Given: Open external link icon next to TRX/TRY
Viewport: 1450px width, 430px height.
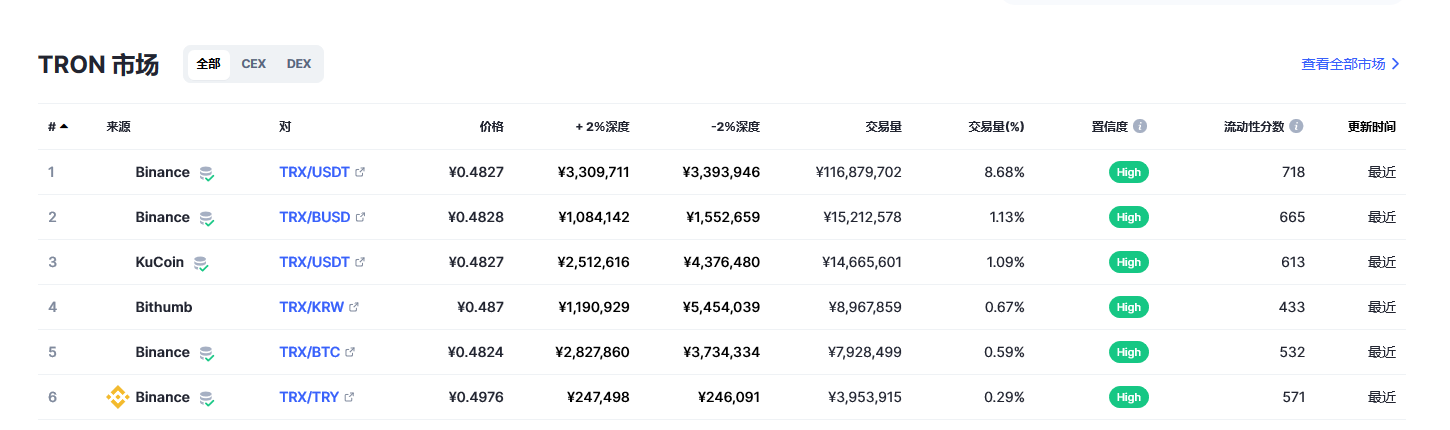Looking at the screenshot, I should (349, 397).
